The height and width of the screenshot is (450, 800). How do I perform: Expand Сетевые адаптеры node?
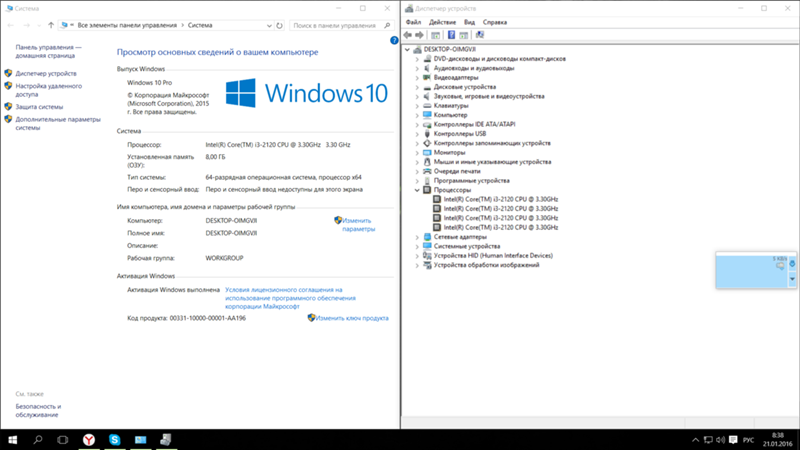coord(417,237)
